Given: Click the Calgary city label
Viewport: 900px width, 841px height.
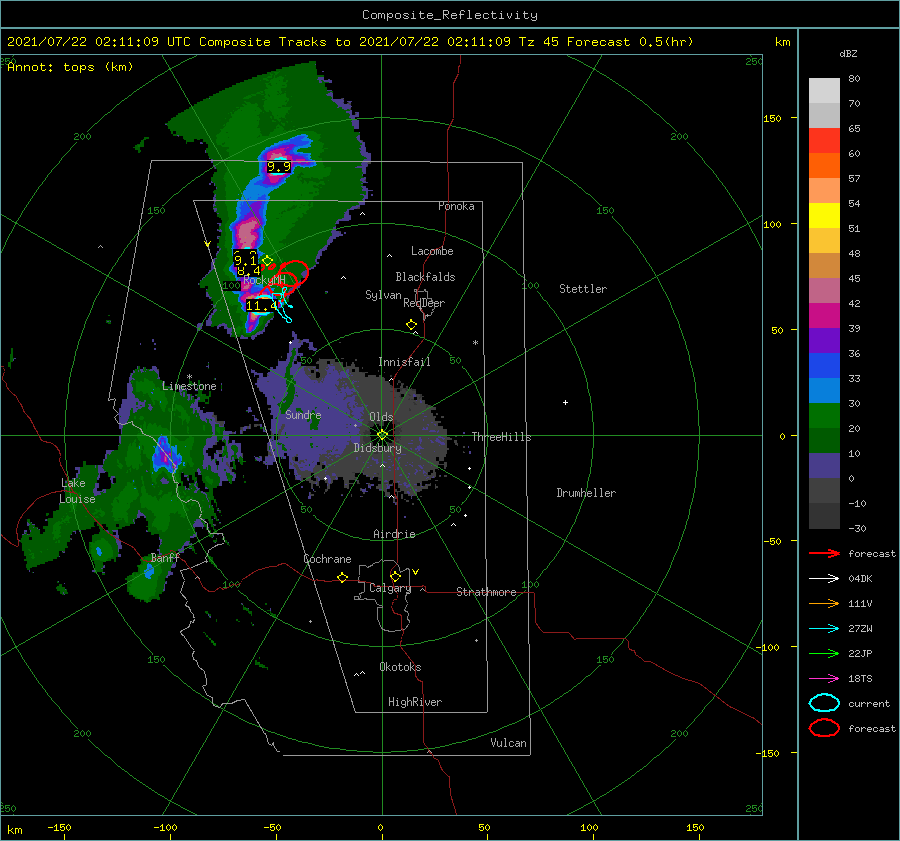Looking at the screenshot, I should (x=390, y=588).
